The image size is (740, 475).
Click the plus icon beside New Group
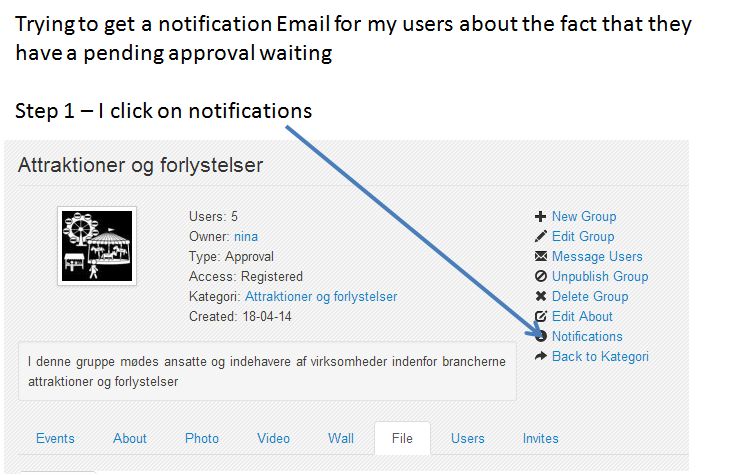pyautogui.click(x=540, y=217)
